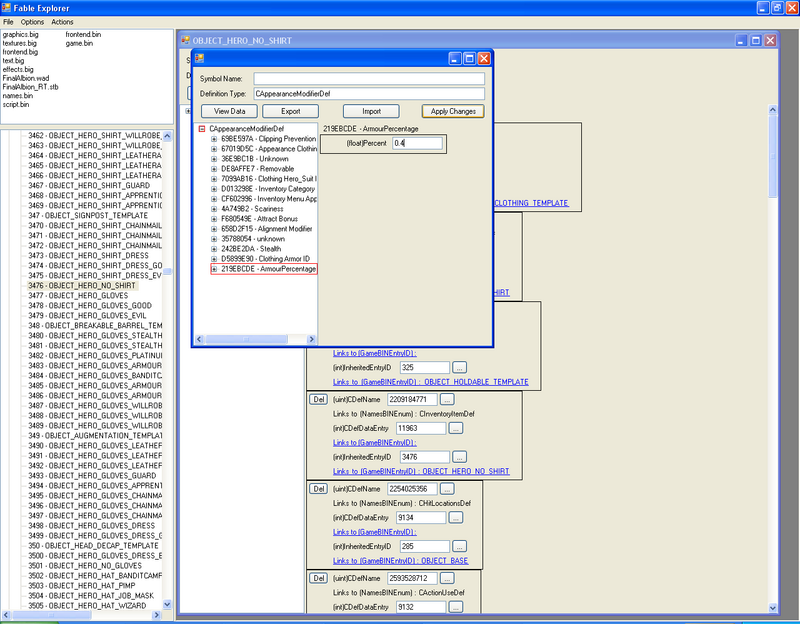Follow the CLOTHING_TEMPLATE link

tap(531, 203)
